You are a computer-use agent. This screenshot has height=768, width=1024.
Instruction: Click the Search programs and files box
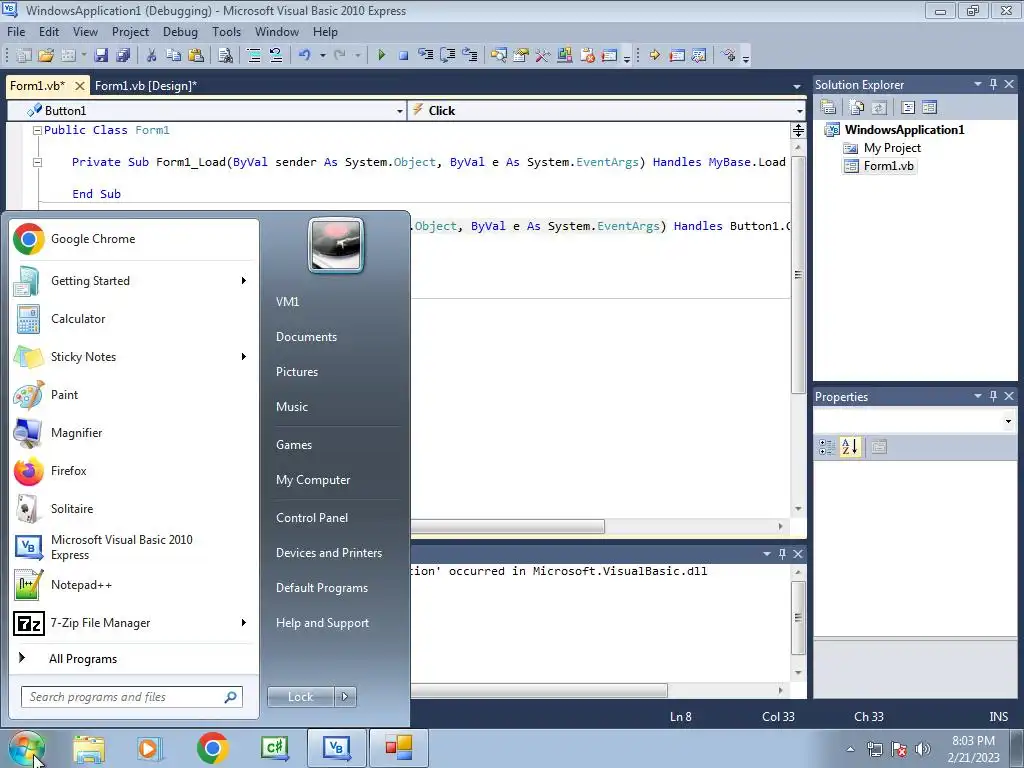click(132, 697)
